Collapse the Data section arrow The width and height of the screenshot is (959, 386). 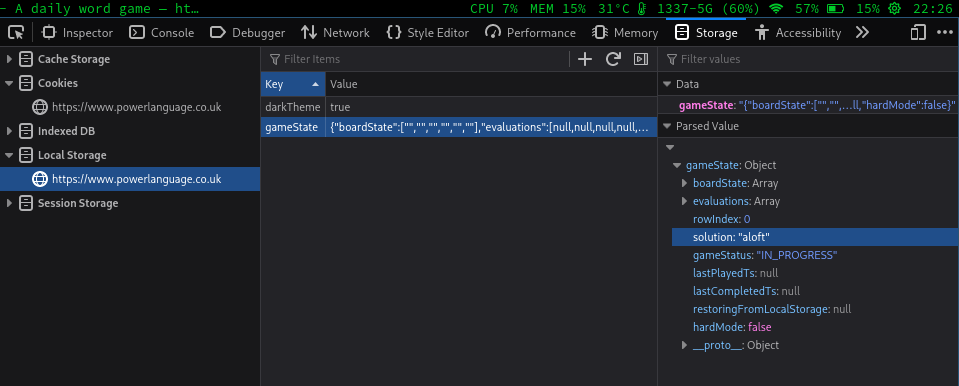[666, 84]
